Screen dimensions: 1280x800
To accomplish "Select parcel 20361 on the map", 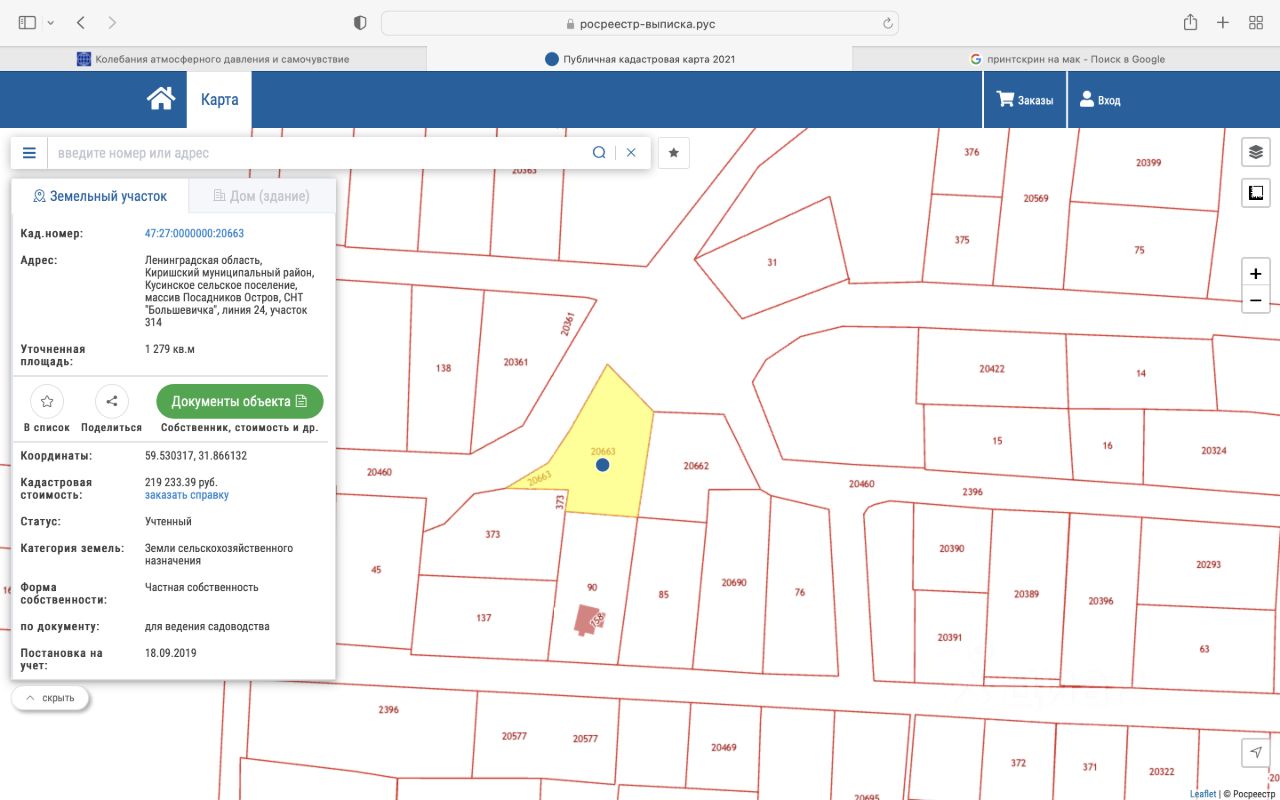I will pos(516,362).
